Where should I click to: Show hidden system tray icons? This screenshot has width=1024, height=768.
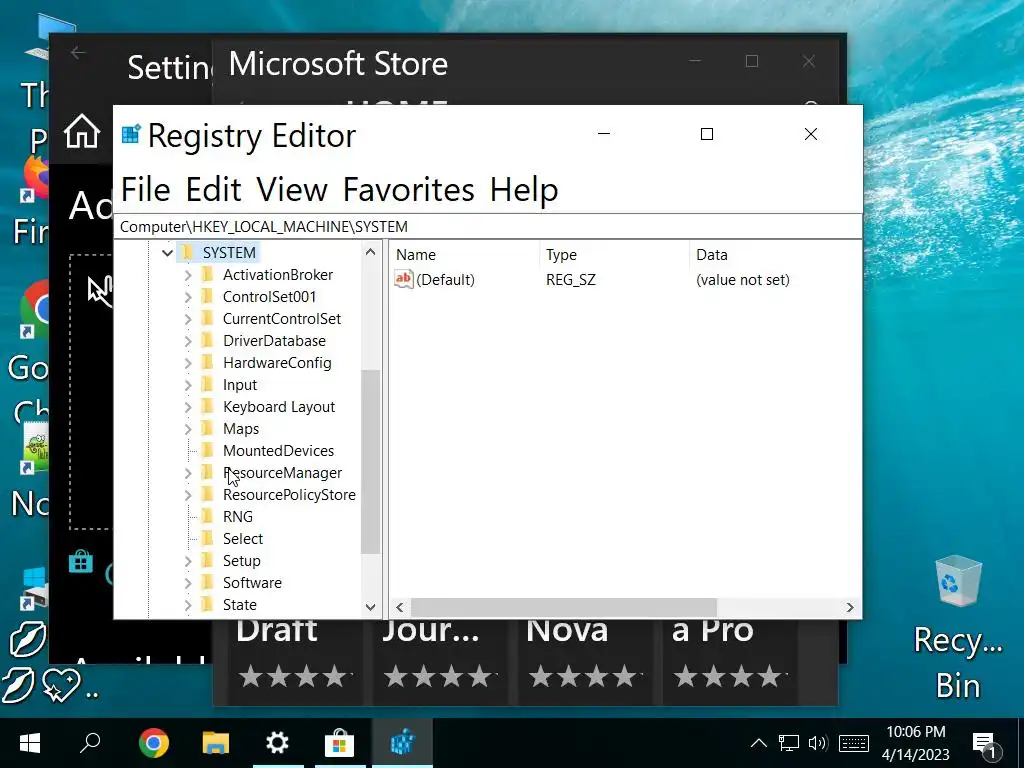758,743
